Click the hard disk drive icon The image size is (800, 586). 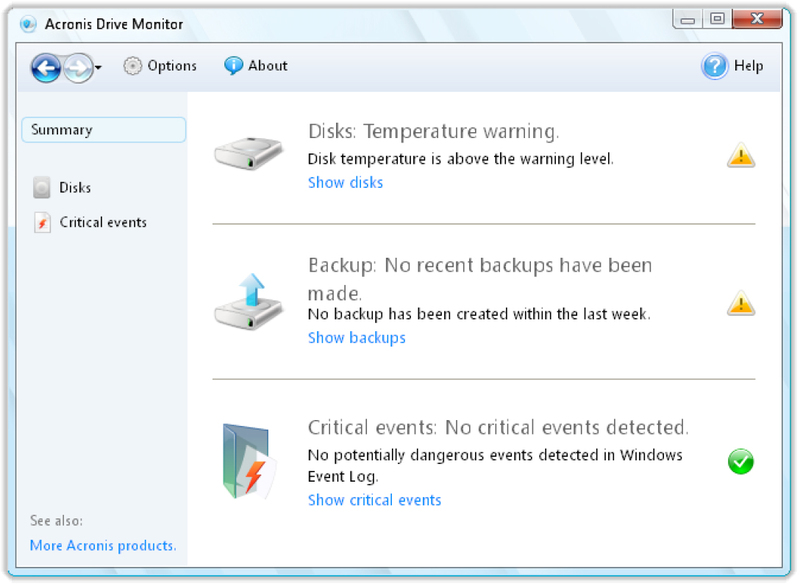coord(249,153)
